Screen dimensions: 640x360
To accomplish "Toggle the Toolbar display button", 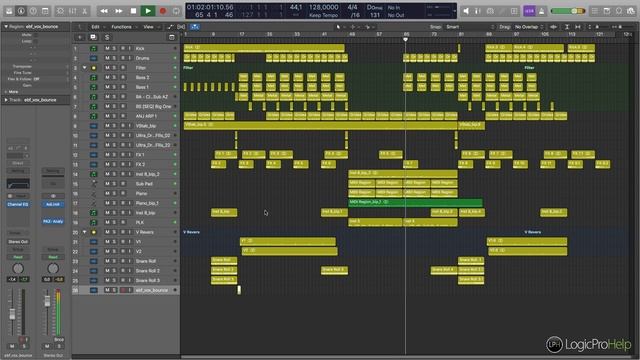I will [x=45, y=11].
